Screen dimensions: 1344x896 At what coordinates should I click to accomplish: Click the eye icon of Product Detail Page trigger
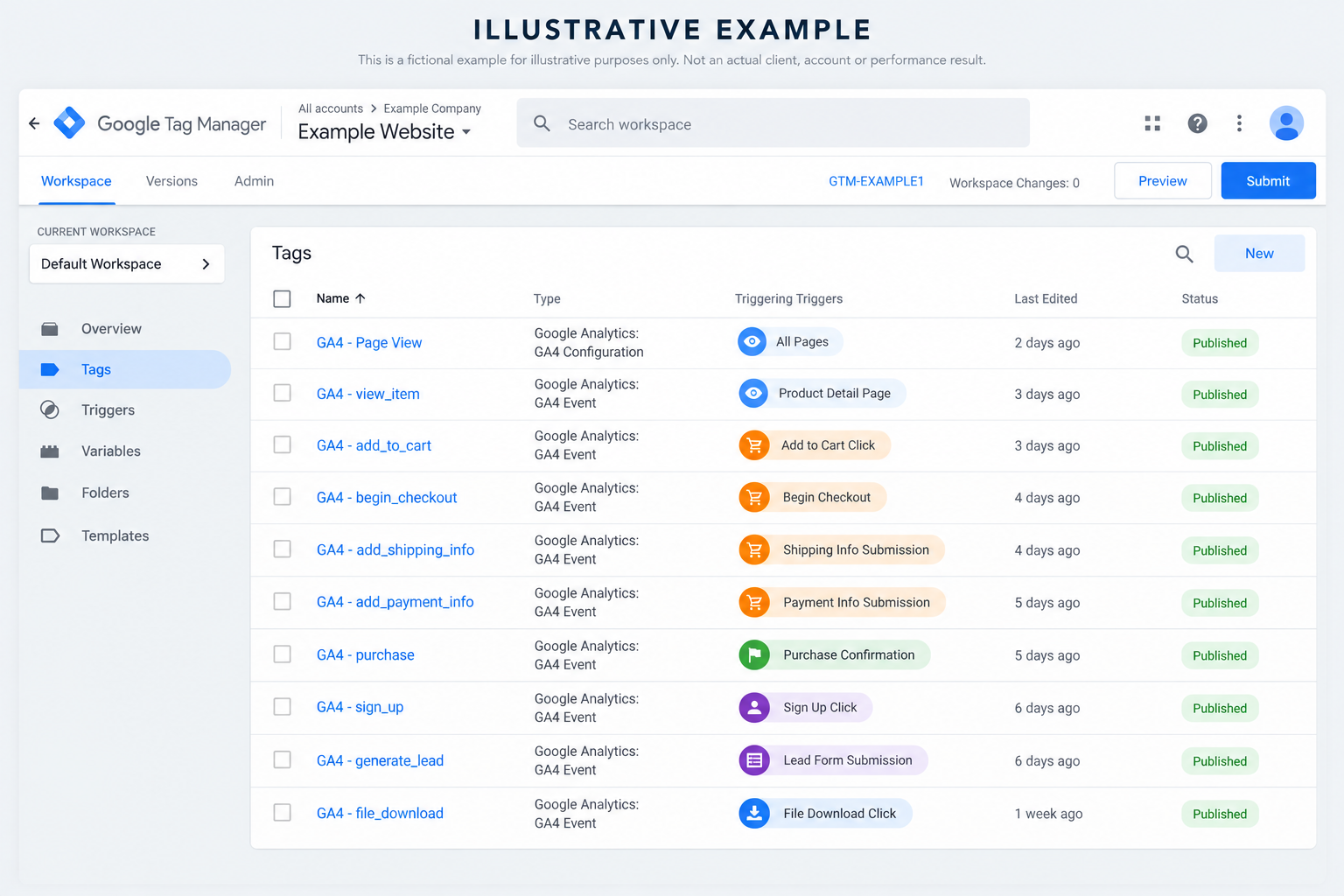[753, 393]
